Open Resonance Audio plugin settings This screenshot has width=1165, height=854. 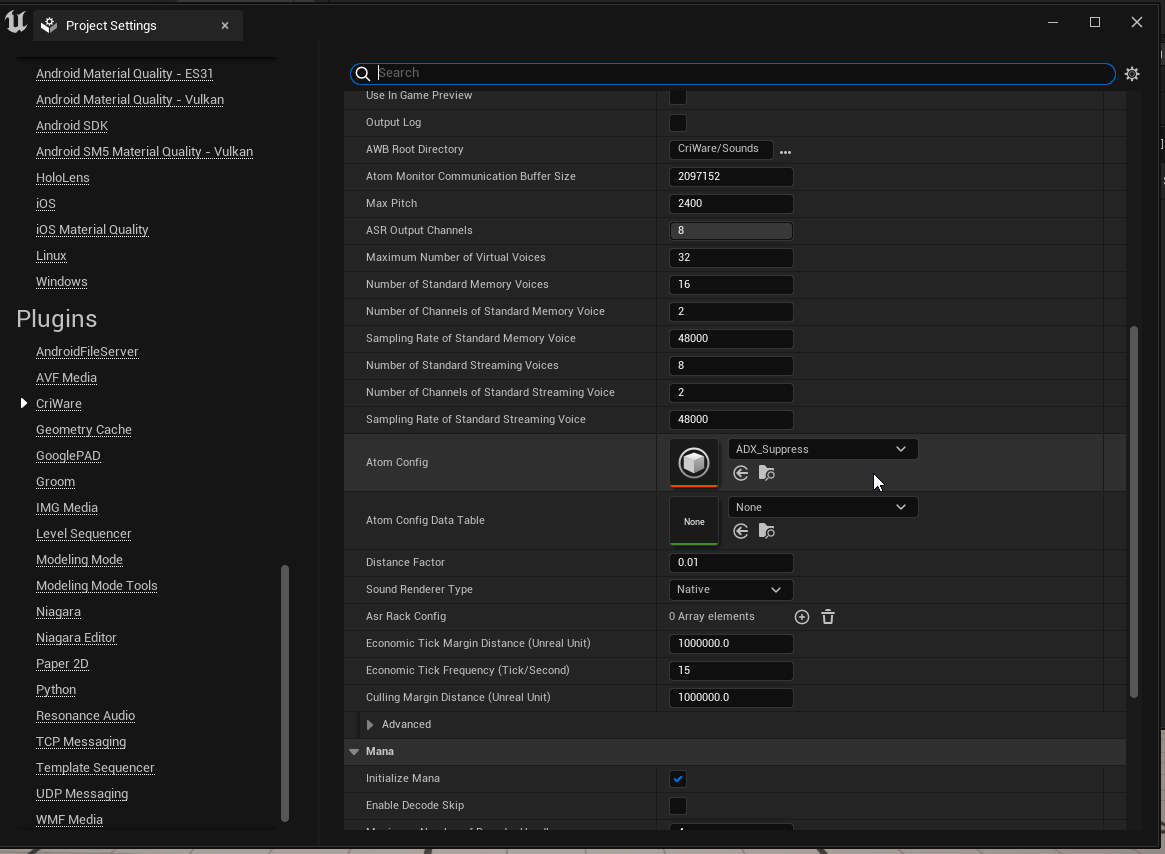pyautogui.click(x=85, y=716)
